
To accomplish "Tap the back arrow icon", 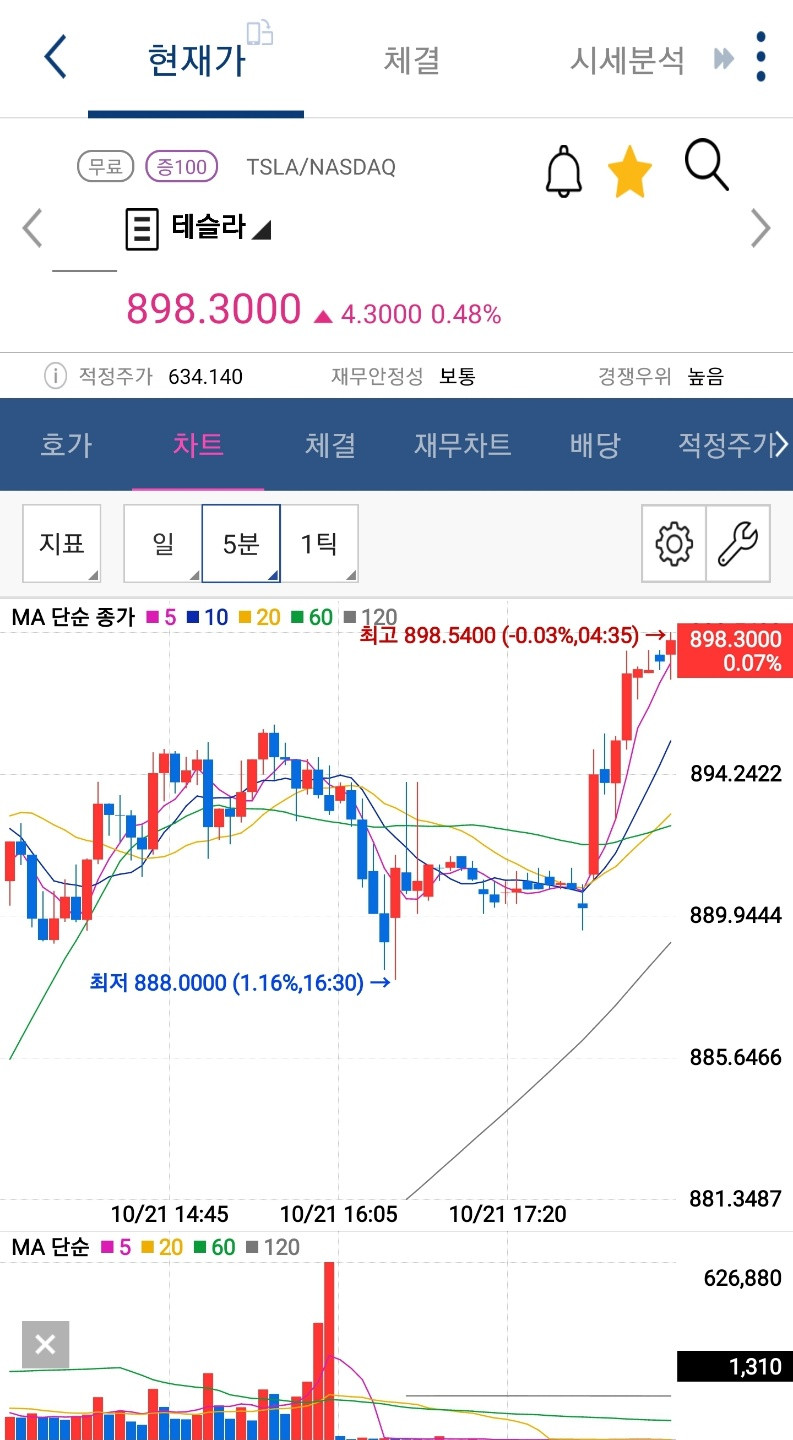I will [56, 57].
